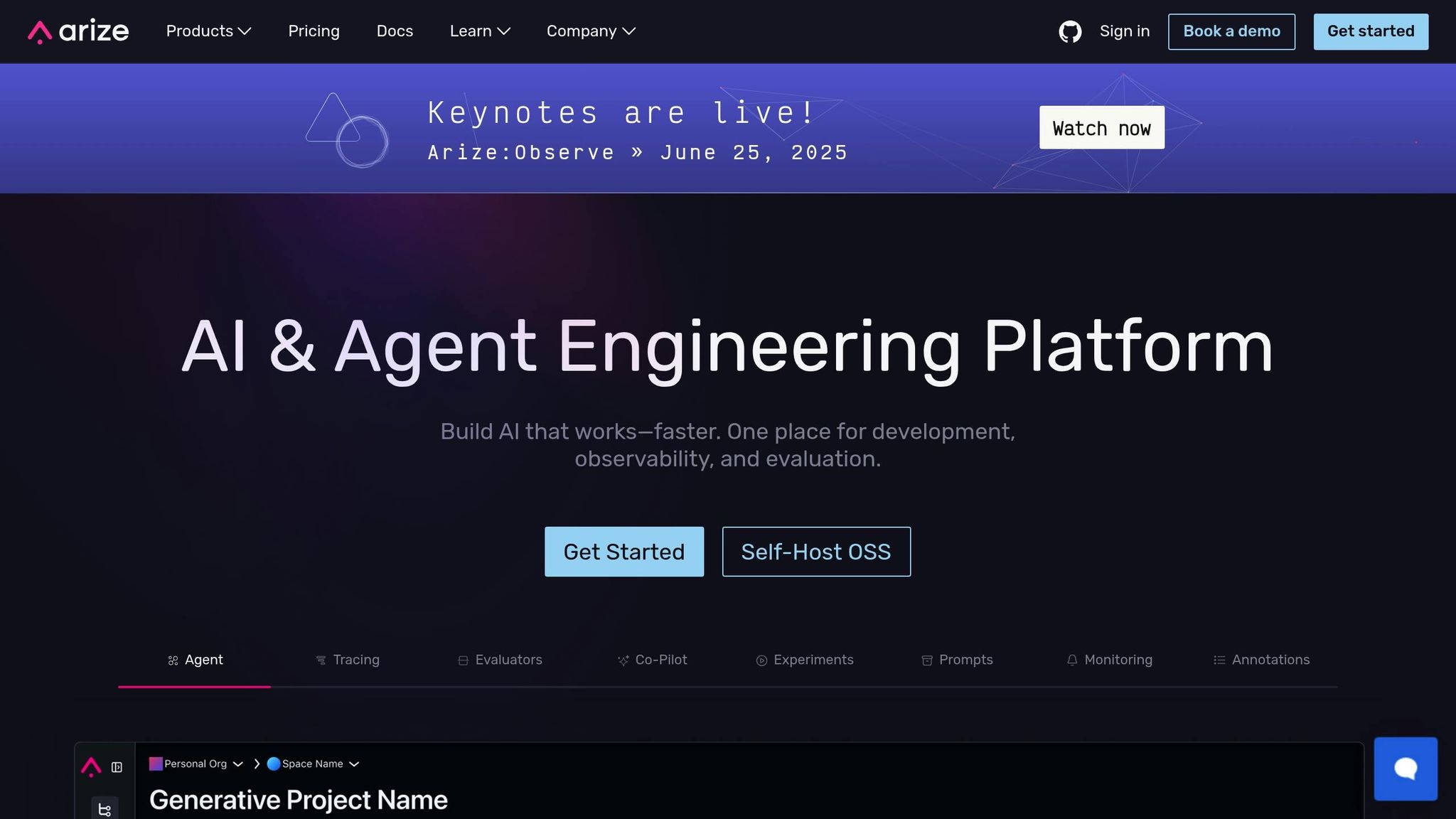Screen dimensions: 1456x819
Task: Select the Monitoring tab
Action: (x=1109, y=660)
